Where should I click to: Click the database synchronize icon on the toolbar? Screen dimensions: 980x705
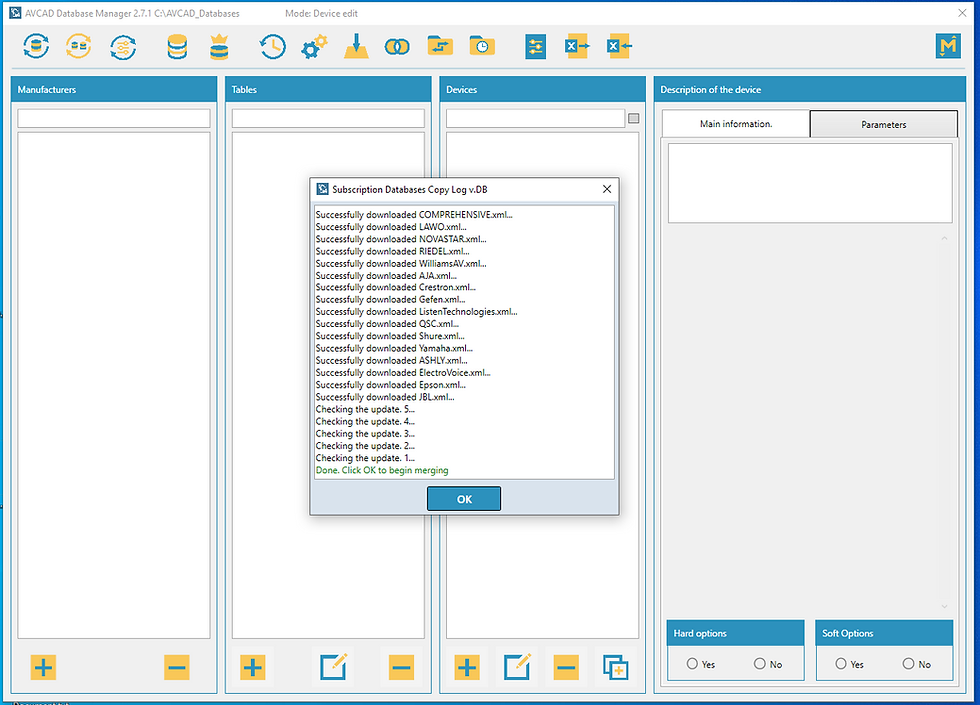tap(36, 46)
